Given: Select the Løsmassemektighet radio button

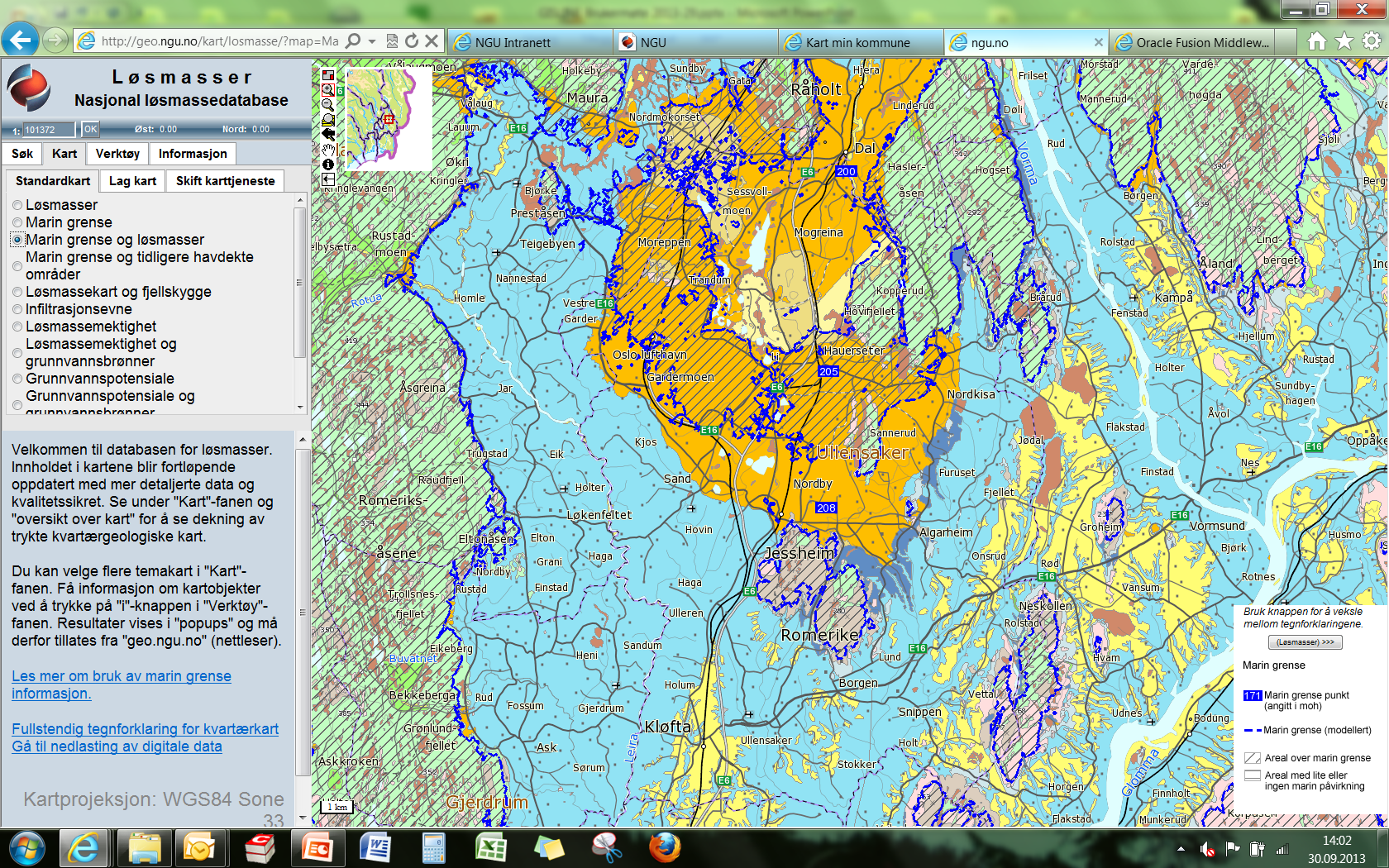Looking at the screenshot, I should tap(17, 327).
